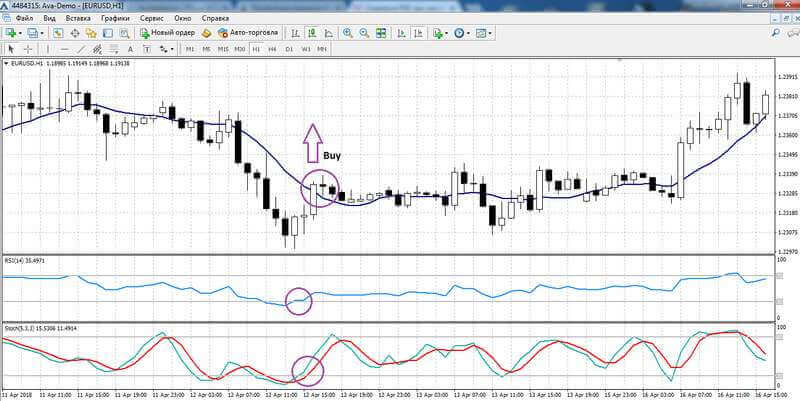Select the Horizontal Line tool

pyautogui.click(x=65, y=49)
